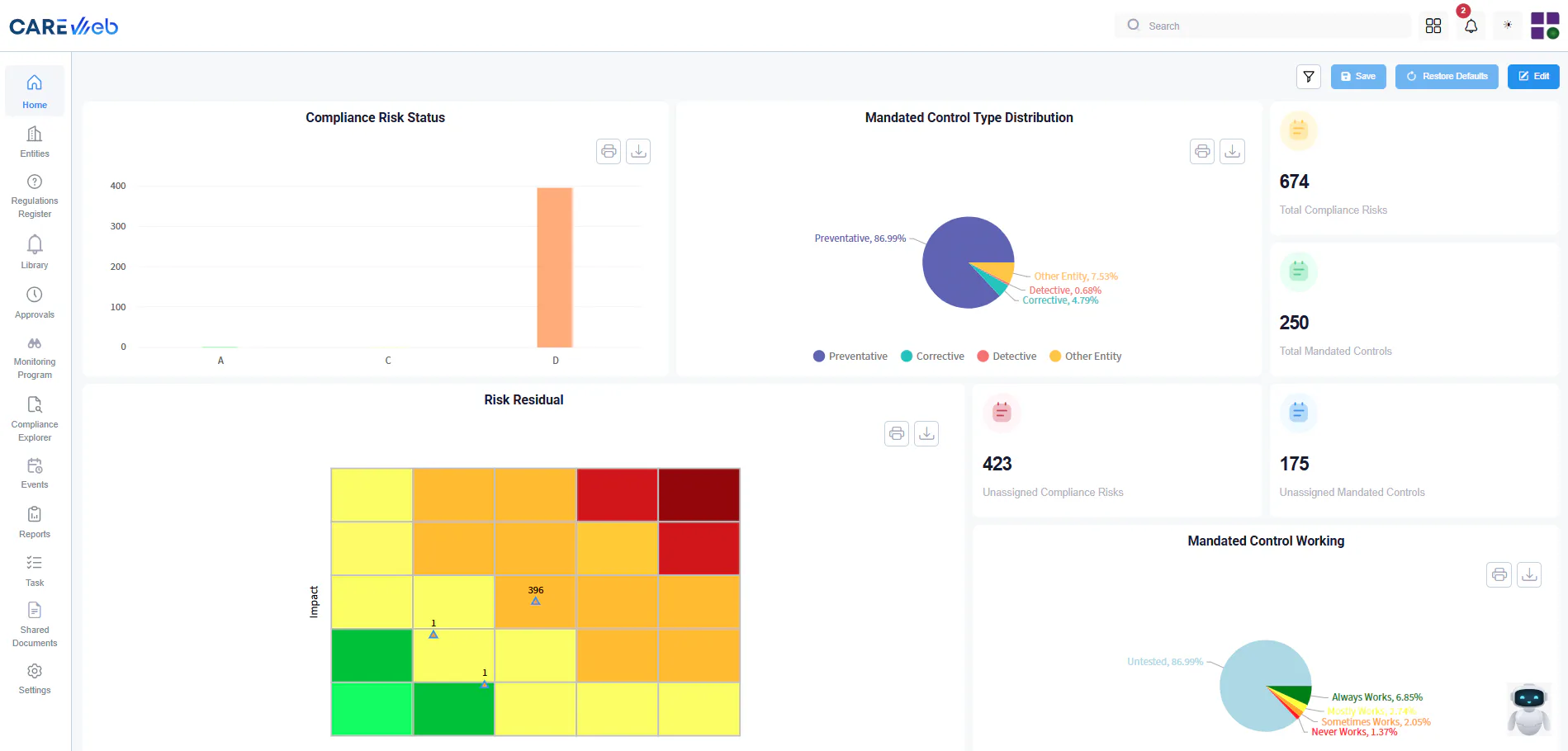Download Mandated Control Type Distribution chart
Screen dimensions: 1568x751
click(1232, 151)
